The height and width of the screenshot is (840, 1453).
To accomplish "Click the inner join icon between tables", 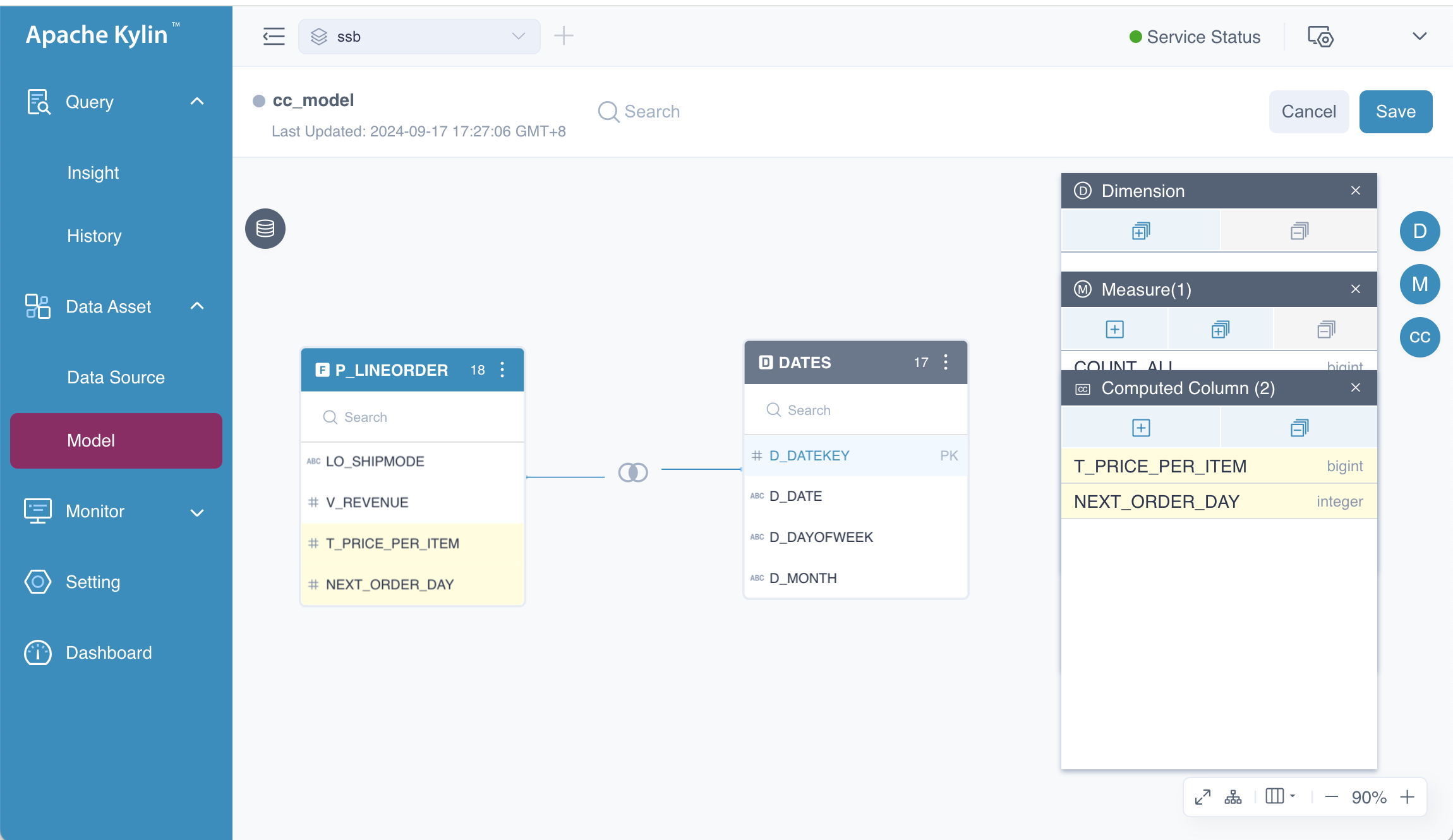I will (x=633, y=472).
